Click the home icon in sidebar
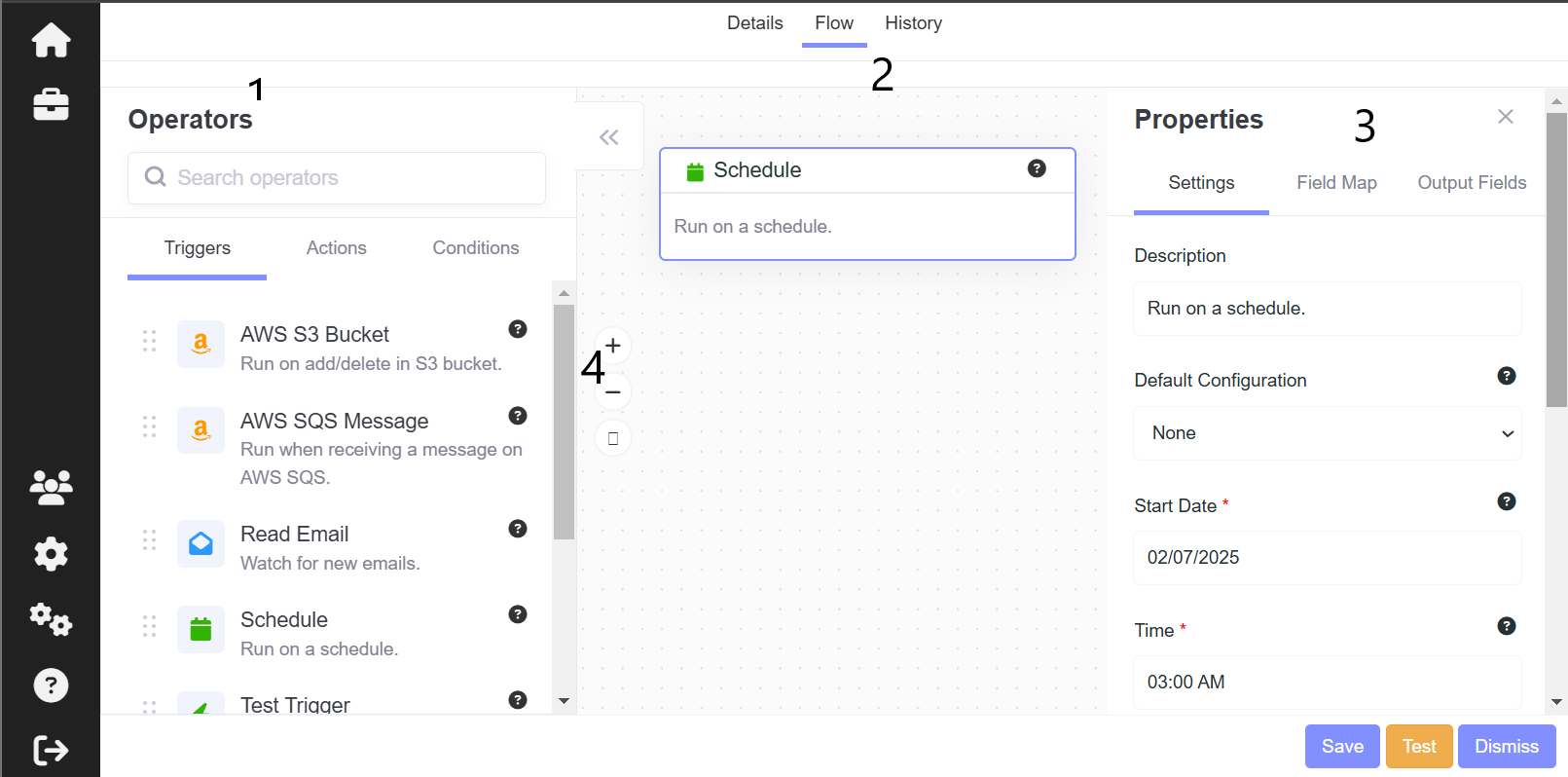This screenshot has height=777, width=1568. click(51, 40)
